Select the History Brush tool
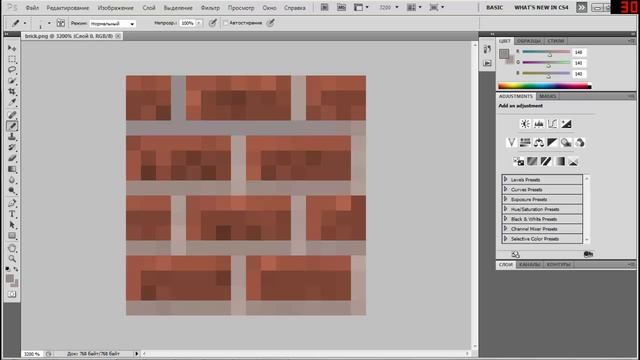The width and height of the screenshot is (640, 360). point(12,147)
